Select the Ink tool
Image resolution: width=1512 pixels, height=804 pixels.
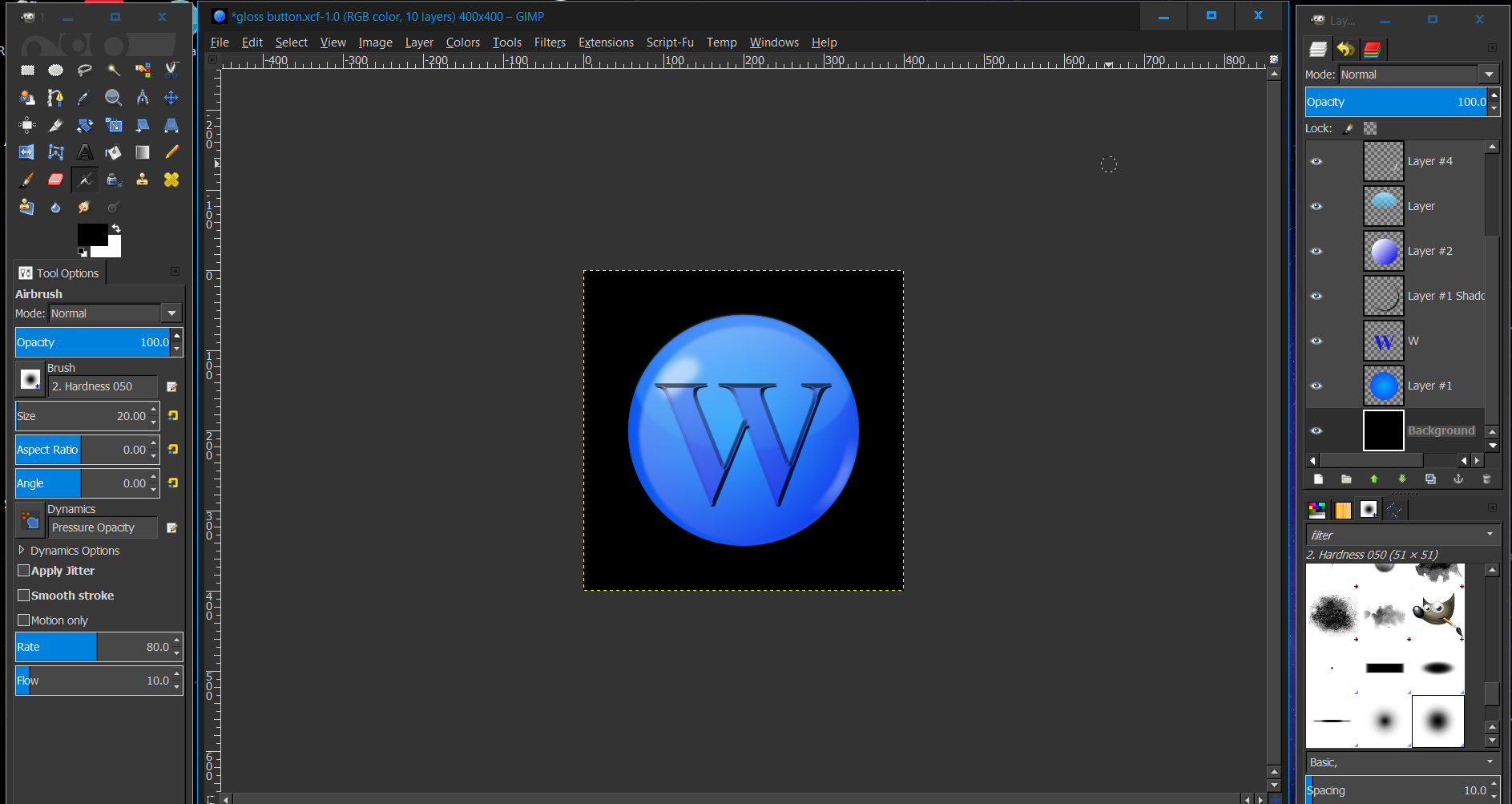[113, 180]
